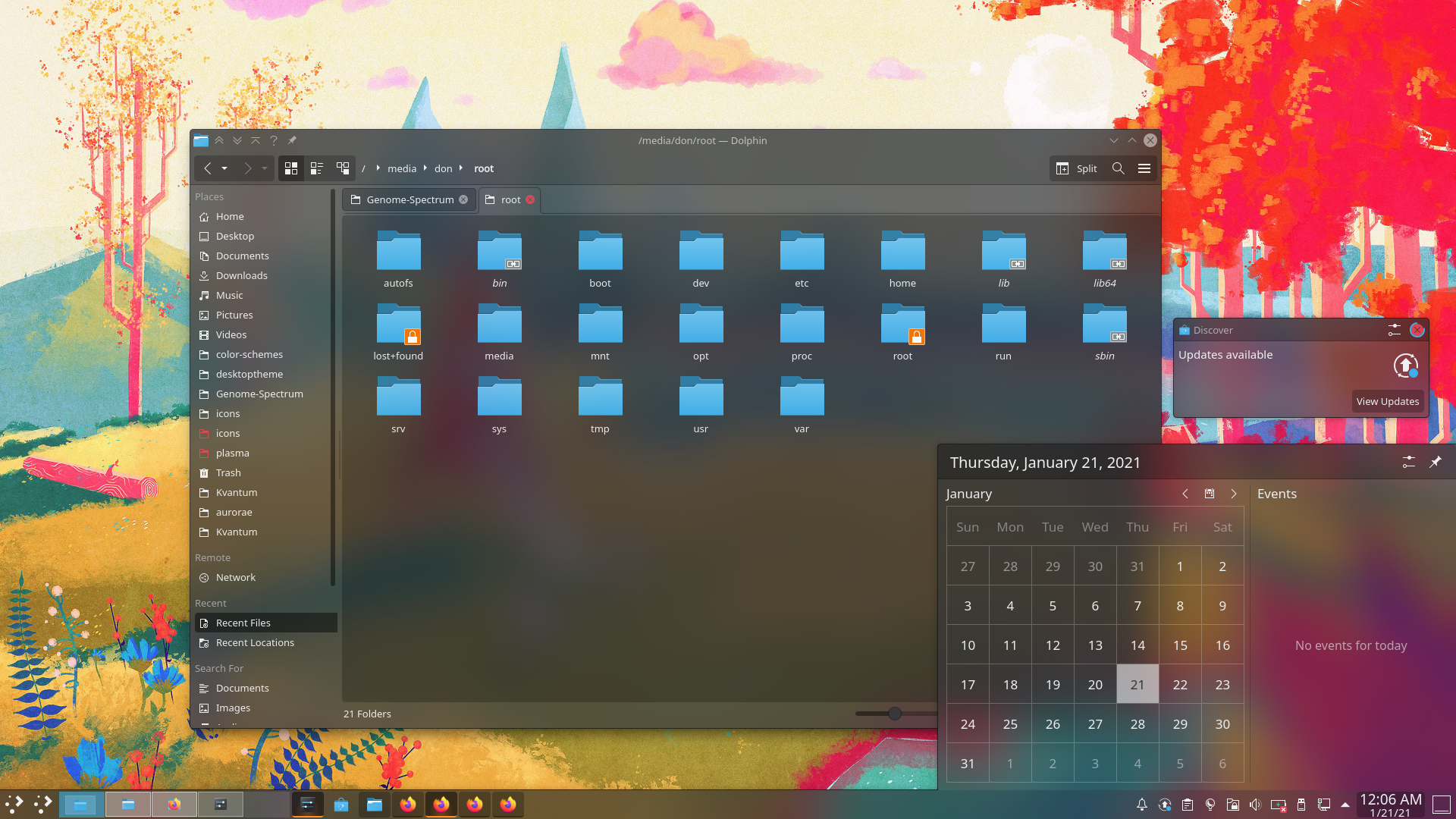This screenshot has height=819, width=1456.
Task: Open Dolphin search
Action: pyautogui.click(x=1118, y=168)
